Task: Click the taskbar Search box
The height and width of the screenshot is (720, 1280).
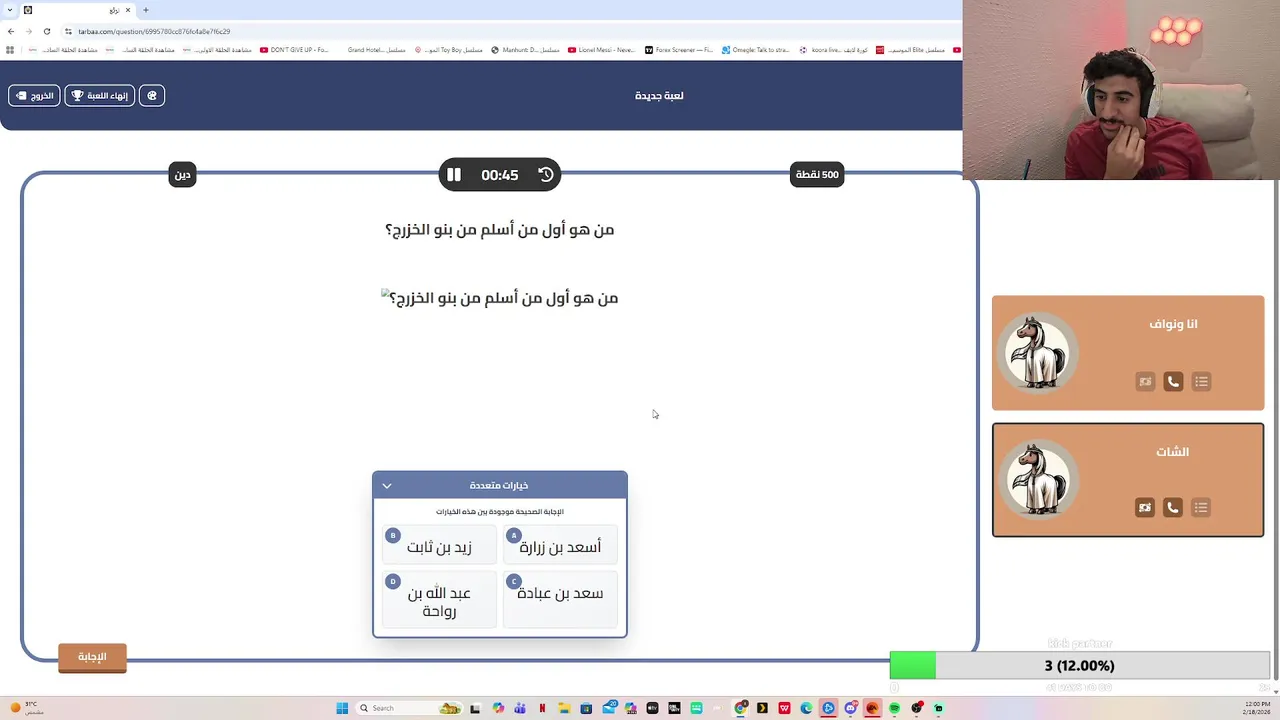Action: (408, 708)
